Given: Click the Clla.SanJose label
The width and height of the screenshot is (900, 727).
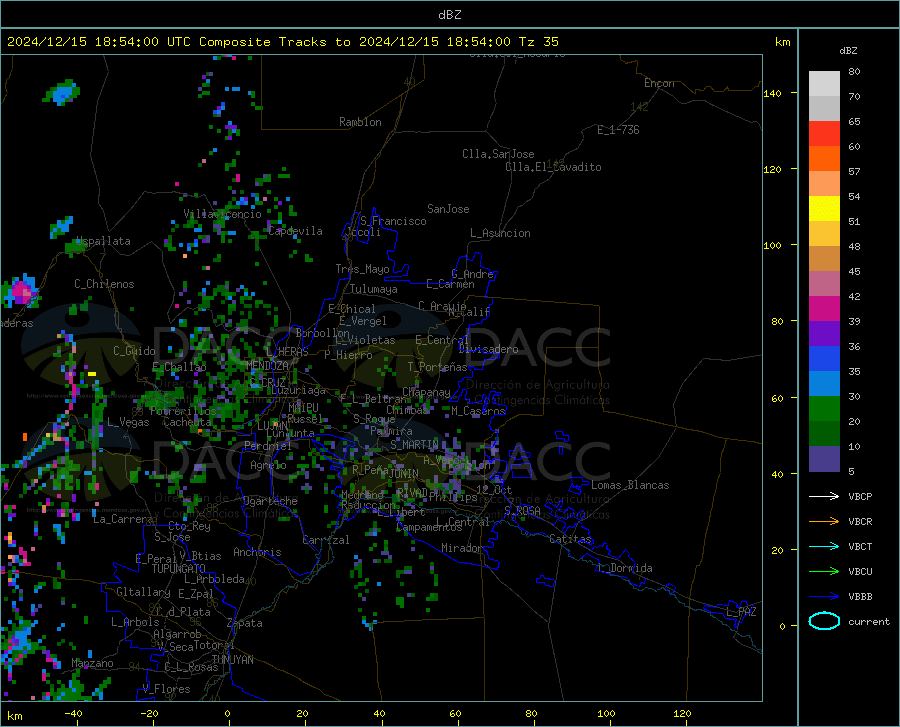Looking at the screenshot, I should [x=498, y=154].
